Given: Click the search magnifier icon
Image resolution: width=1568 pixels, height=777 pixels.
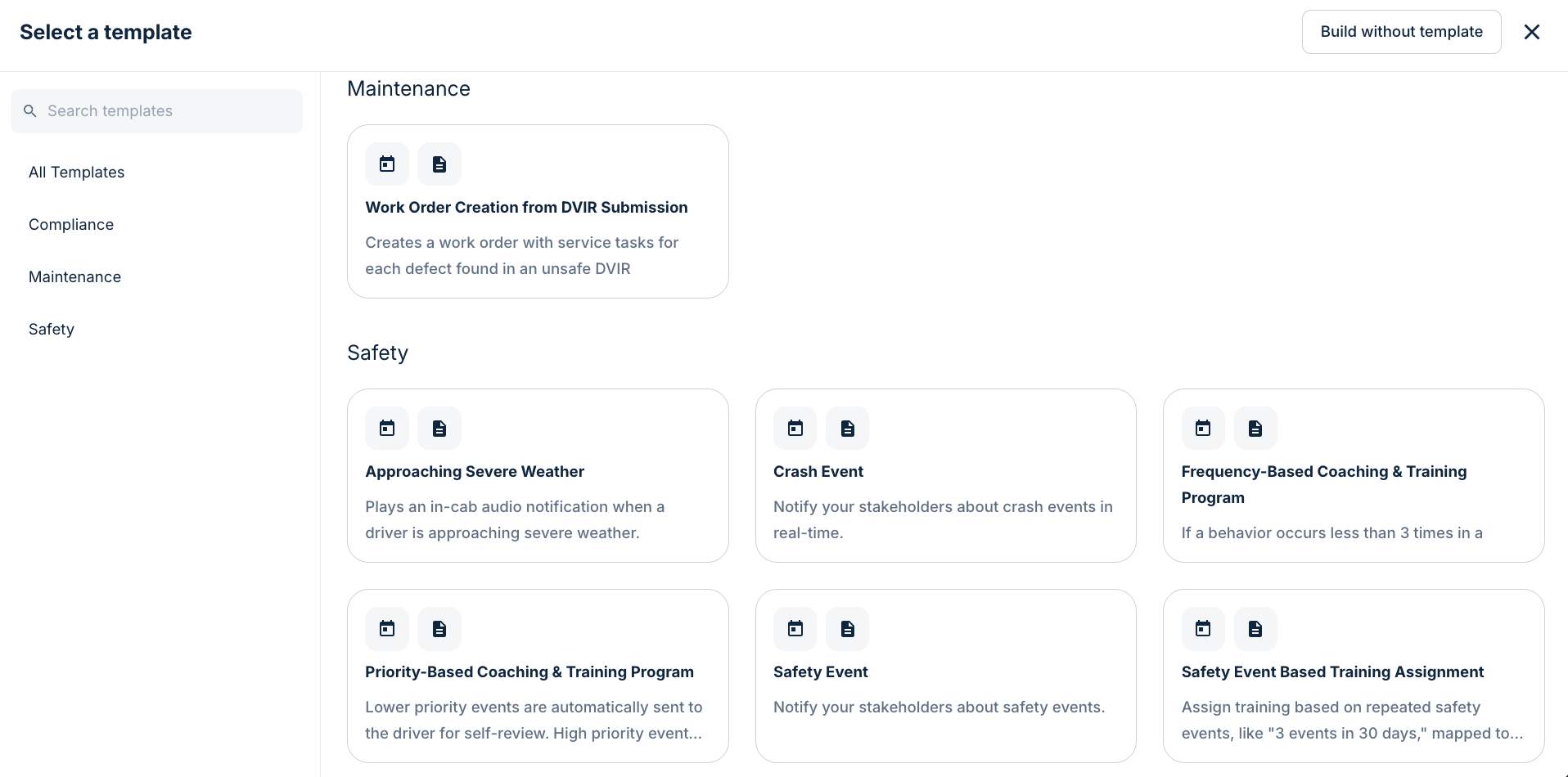Looking at the screenshot, I should click(30, 110).
